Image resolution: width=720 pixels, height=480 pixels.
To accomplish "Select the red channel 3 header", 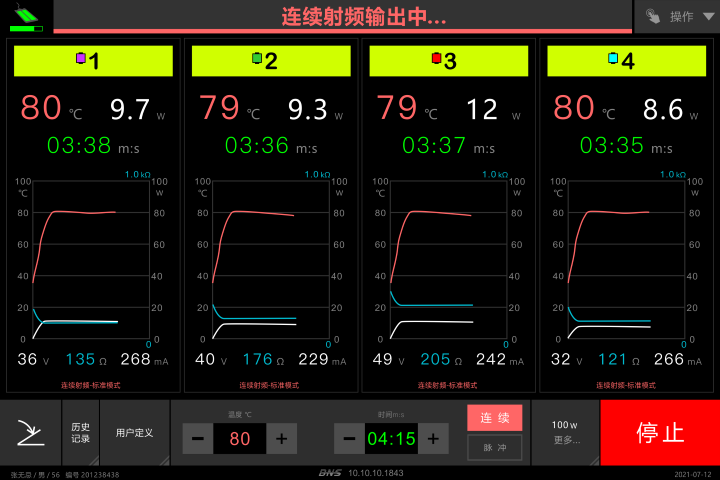I will [x=449, y=61].
